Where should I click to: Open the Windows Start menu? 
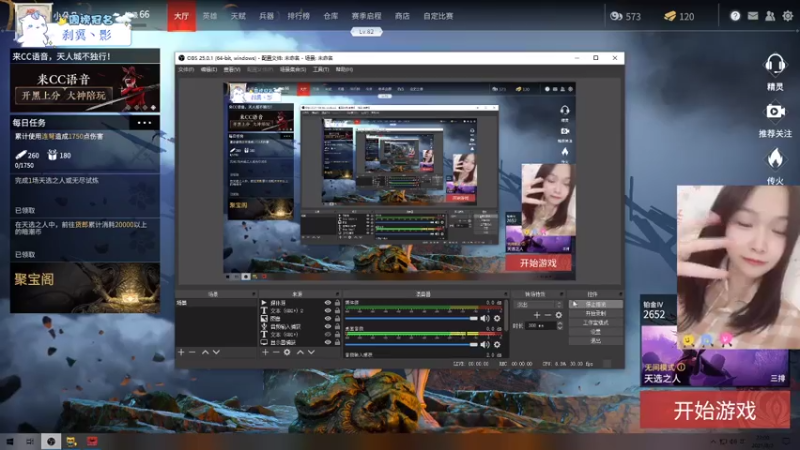[x=10, y=441]
